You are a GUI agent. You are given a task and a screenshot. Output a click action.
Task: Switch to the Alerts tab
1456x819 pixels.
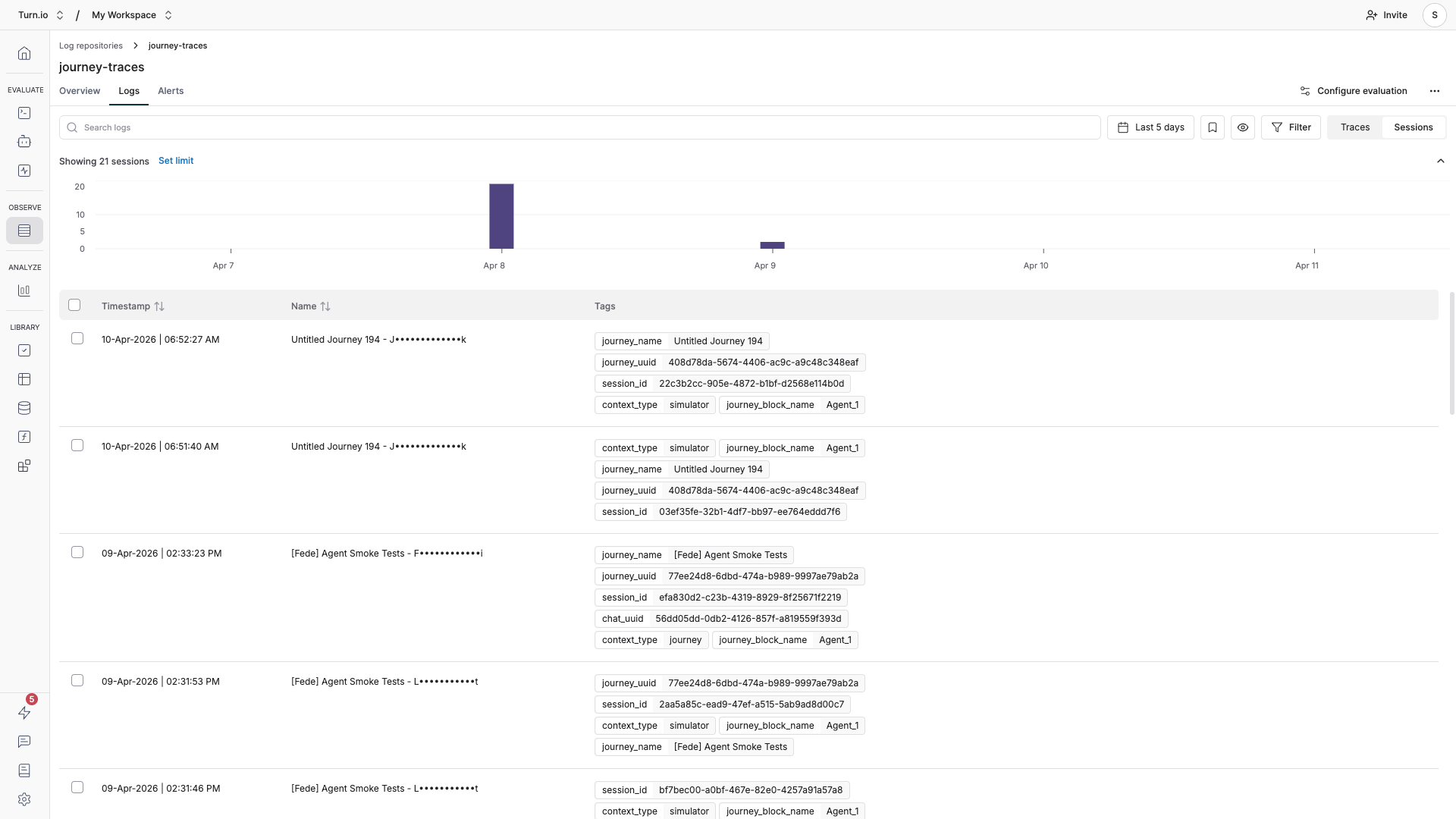(x=171, y=91)
